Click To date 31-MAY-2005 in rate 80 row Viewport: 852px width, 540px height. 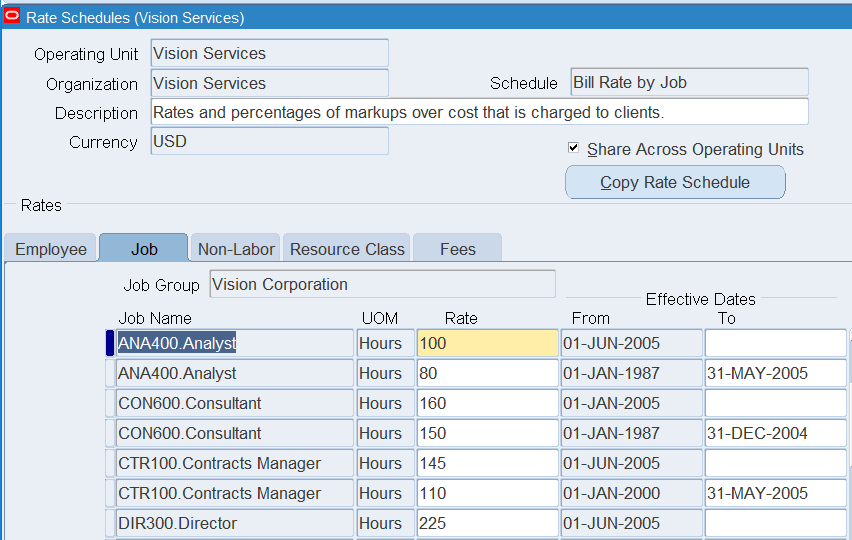[775, 373]
